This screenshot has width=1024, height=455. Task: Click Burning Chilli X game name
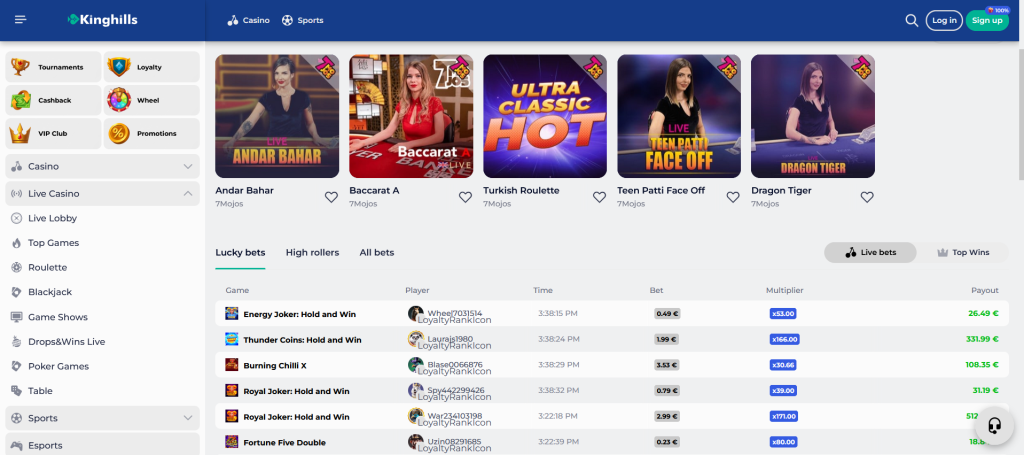click(275, 365)
